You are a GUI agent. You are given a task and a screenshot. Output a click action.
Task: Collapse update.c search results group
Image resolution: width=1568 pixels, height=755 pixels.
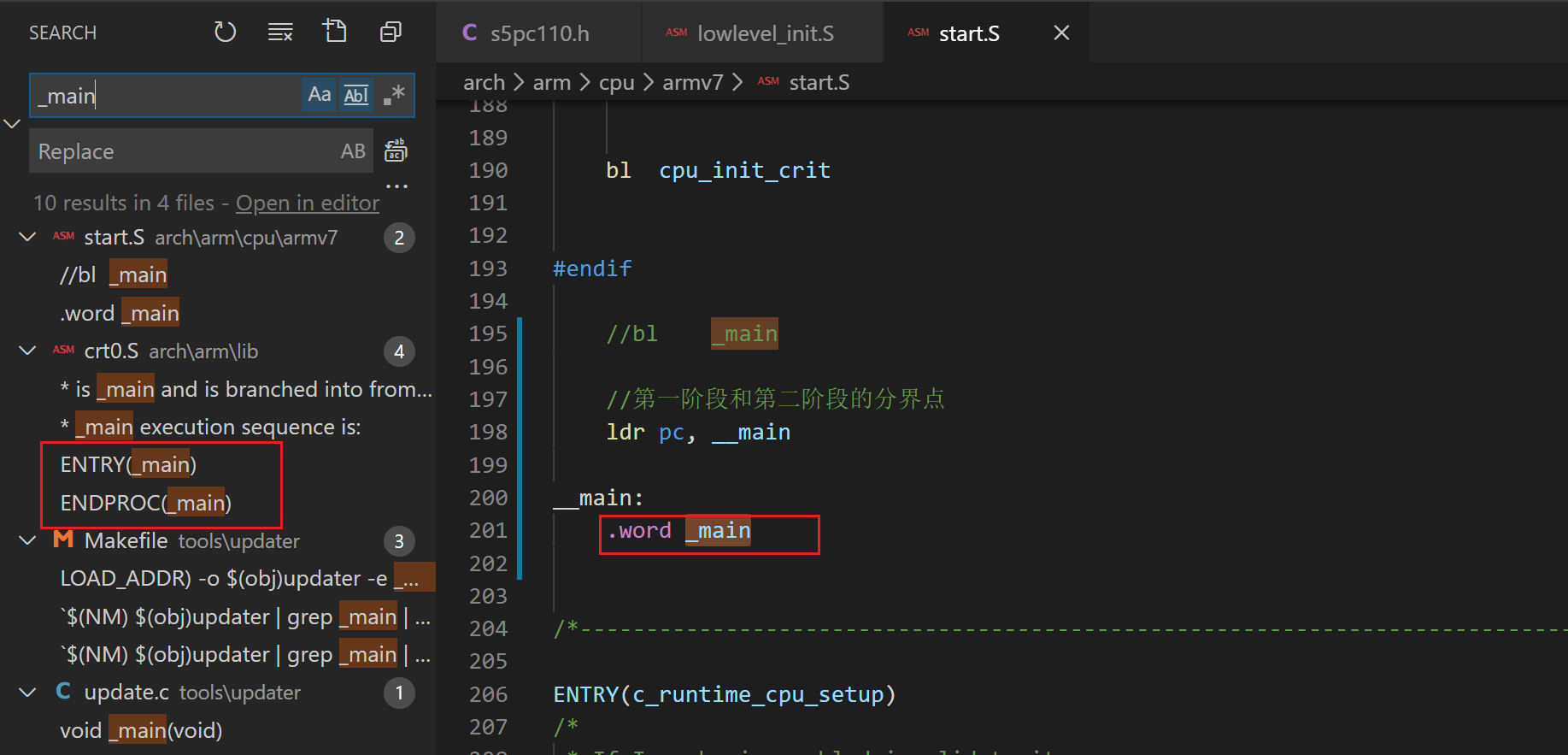pos(27,692)
